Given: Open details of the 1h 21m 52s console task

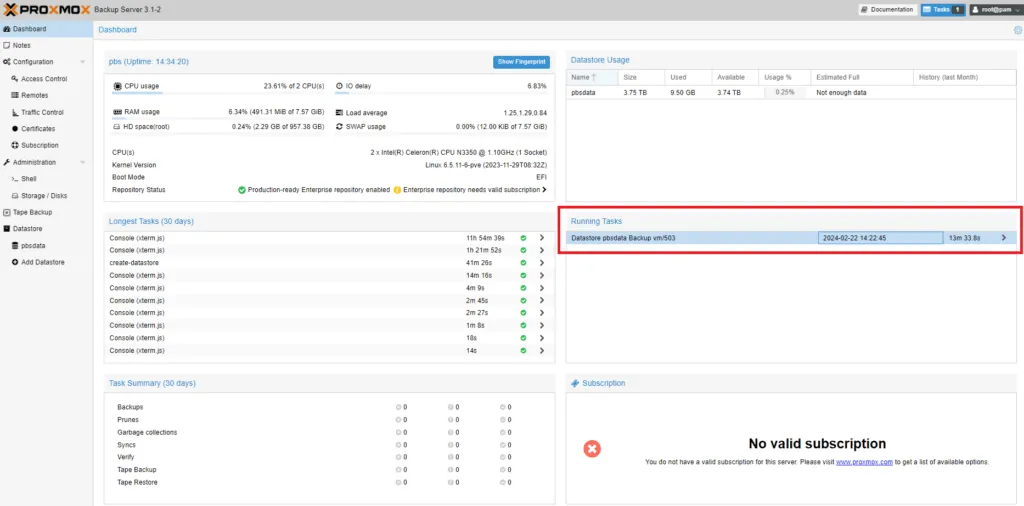Looking at the screenshot, I should tap(542, 250).
